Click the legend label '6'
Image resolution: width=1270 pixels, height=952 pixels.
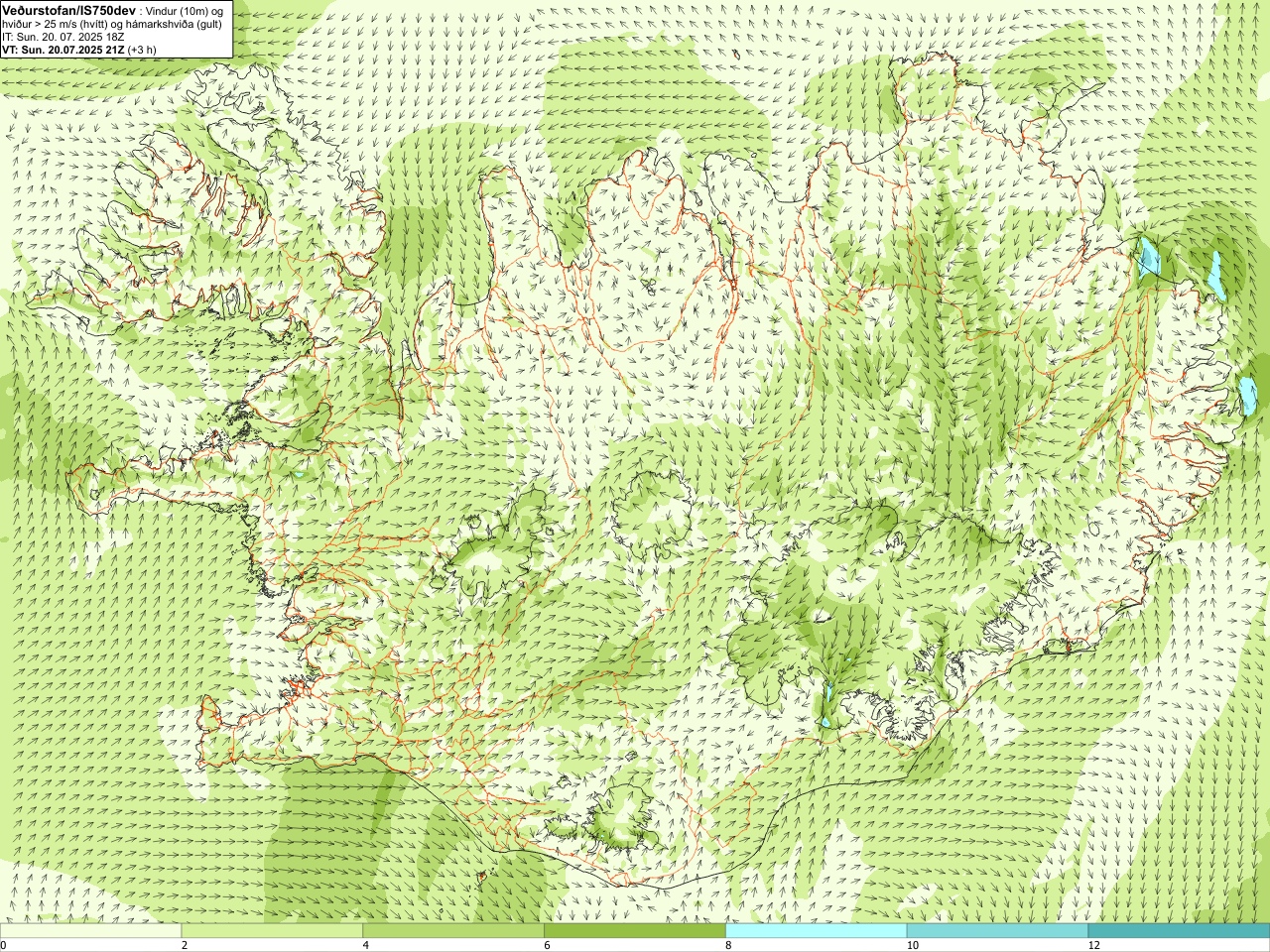pos(547,945)
